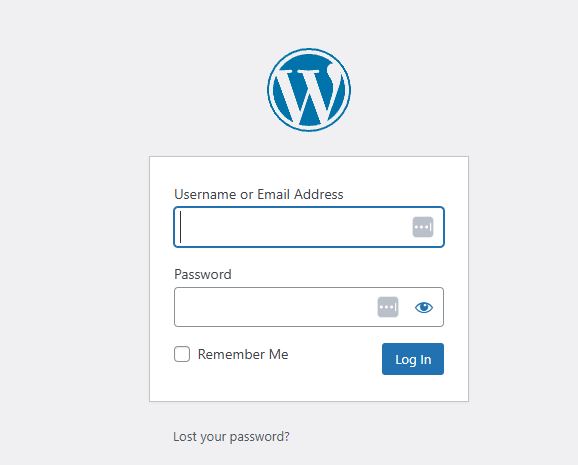Activate the gray autofill icon left of the eye

tap(388, 307)
